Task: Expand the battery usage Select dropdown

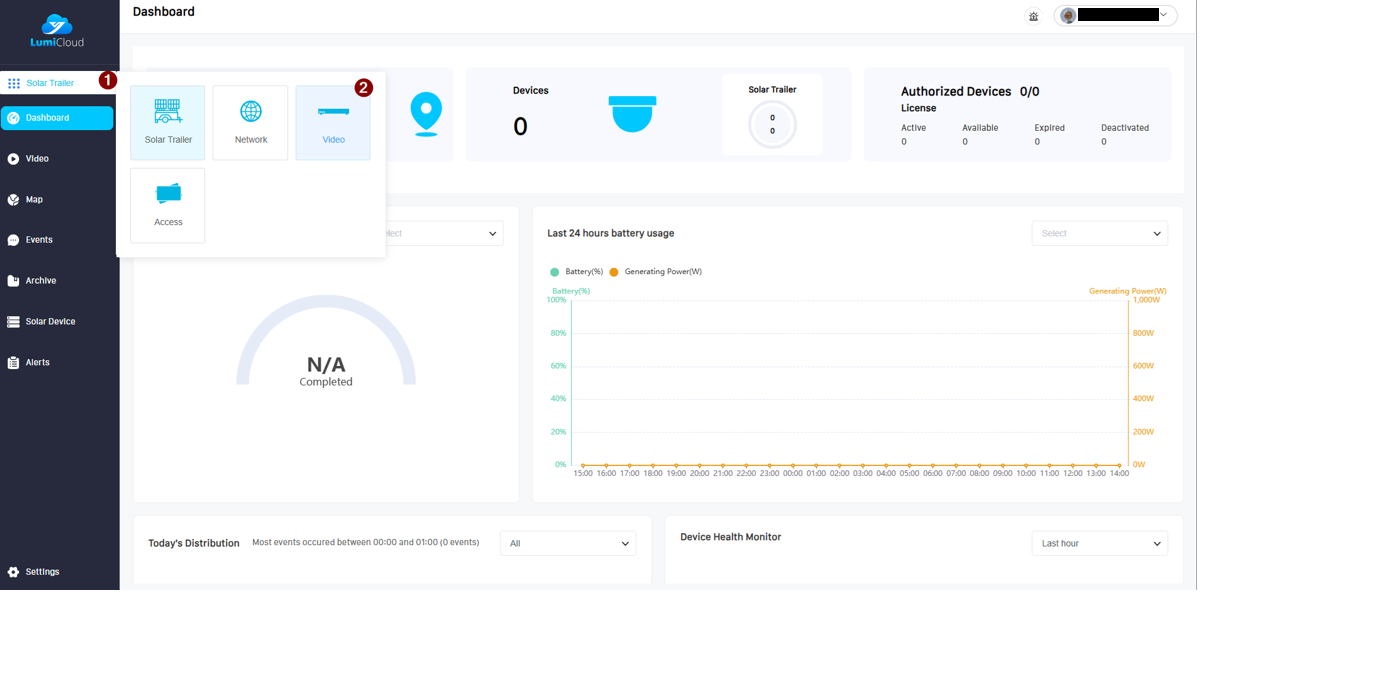Action: [x=1099, y=233]
